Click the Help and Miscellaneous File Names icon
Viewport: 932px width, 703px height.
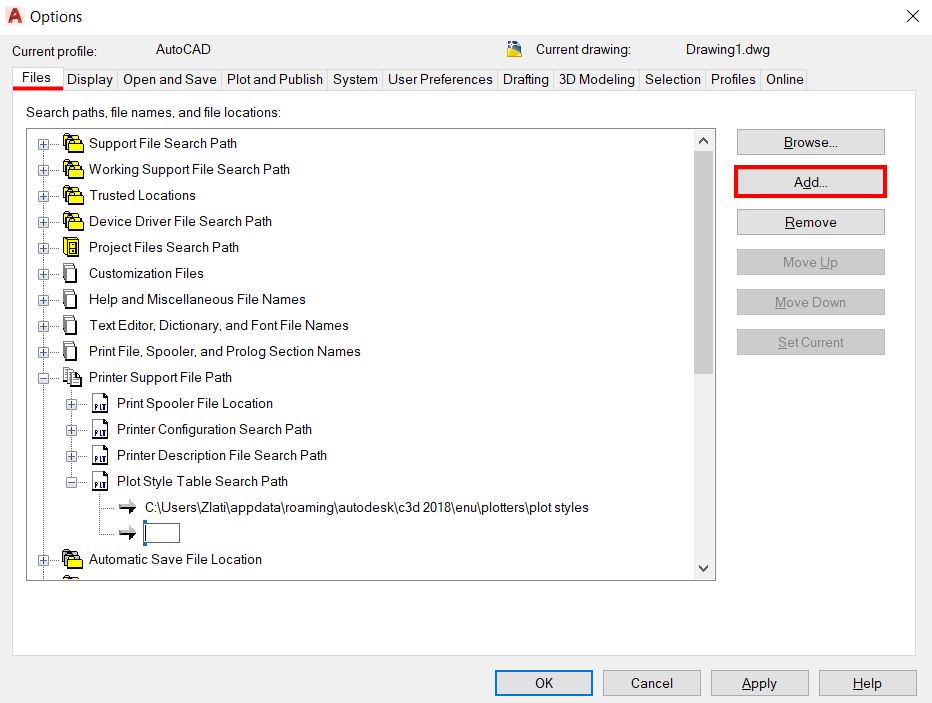pos(70,300)
